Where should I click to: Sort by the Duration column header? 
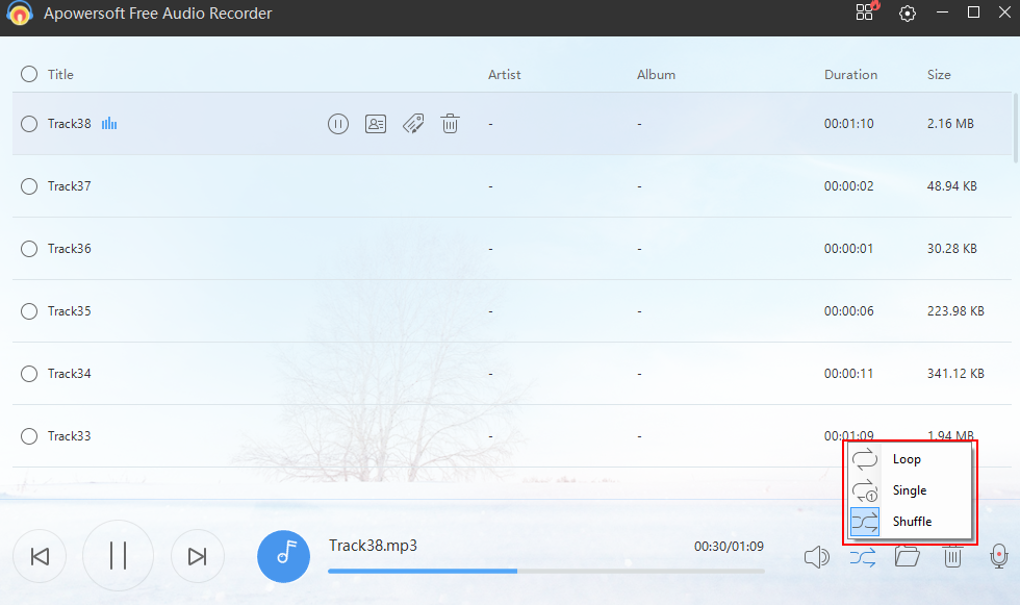(850, 74)
